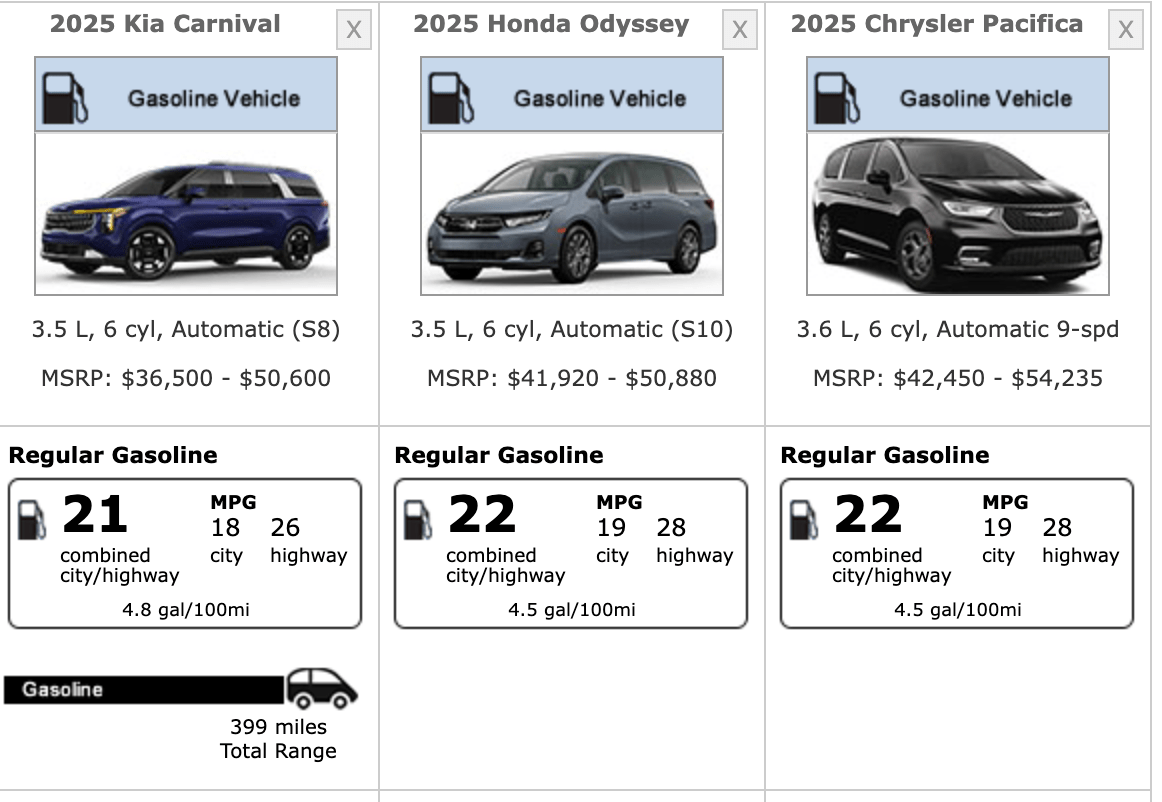Click the pump icon beside Pacifica's 22 MPG
Viewport: 1162px width, 802px height.
[804, 518]
